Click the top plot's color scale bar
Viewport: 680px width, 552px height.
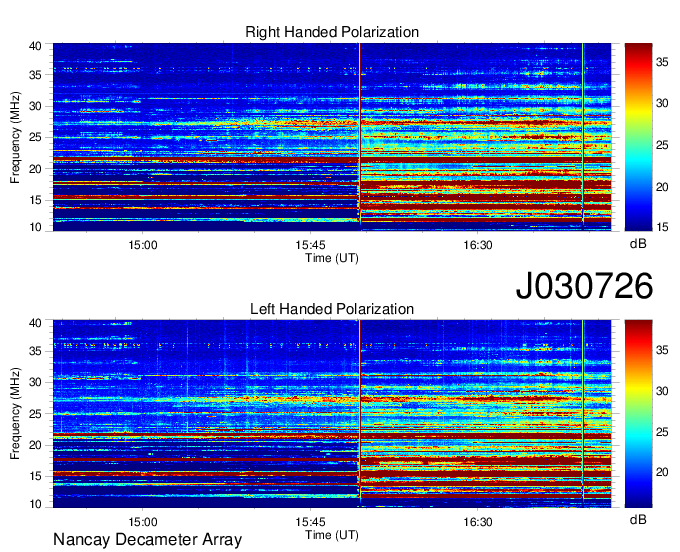(638, 137)
